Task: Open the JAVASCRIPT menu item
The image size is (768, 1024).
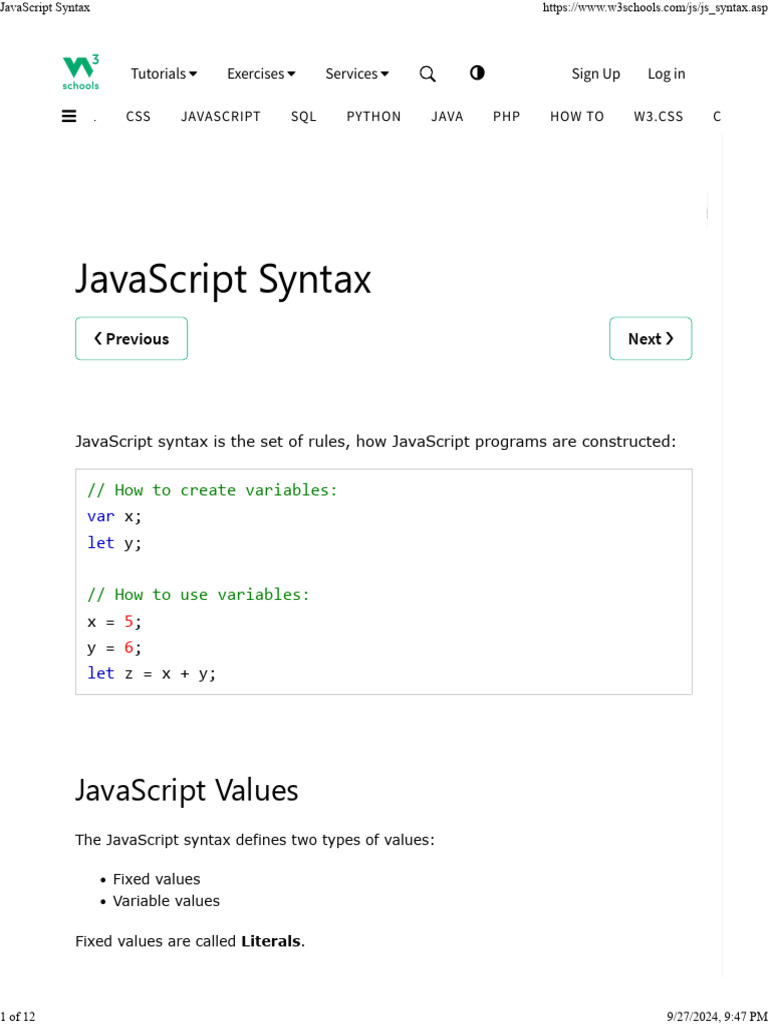Action: pos(221,116)
